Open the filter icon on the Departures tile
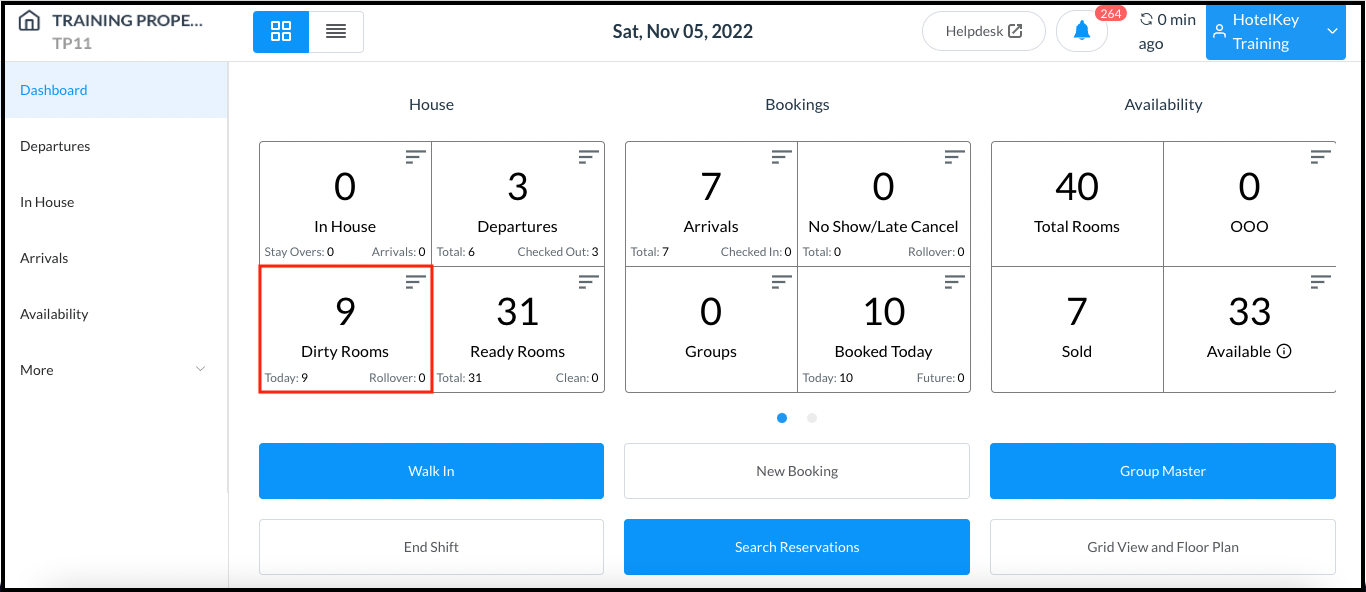Image resolution: width=1366 pixels, height=592 pixels. (x=589, y=157)
